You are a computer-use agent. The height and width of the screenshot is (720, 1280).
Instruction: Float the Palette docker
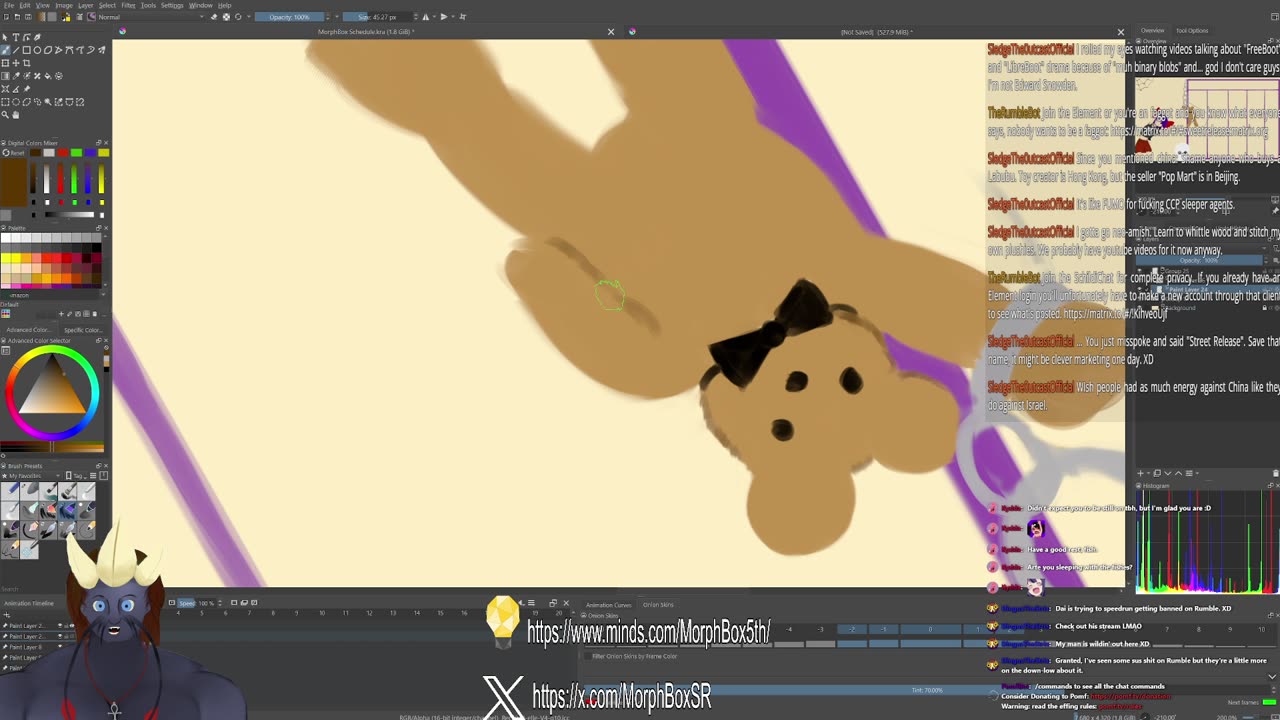(x=98, y=228)
